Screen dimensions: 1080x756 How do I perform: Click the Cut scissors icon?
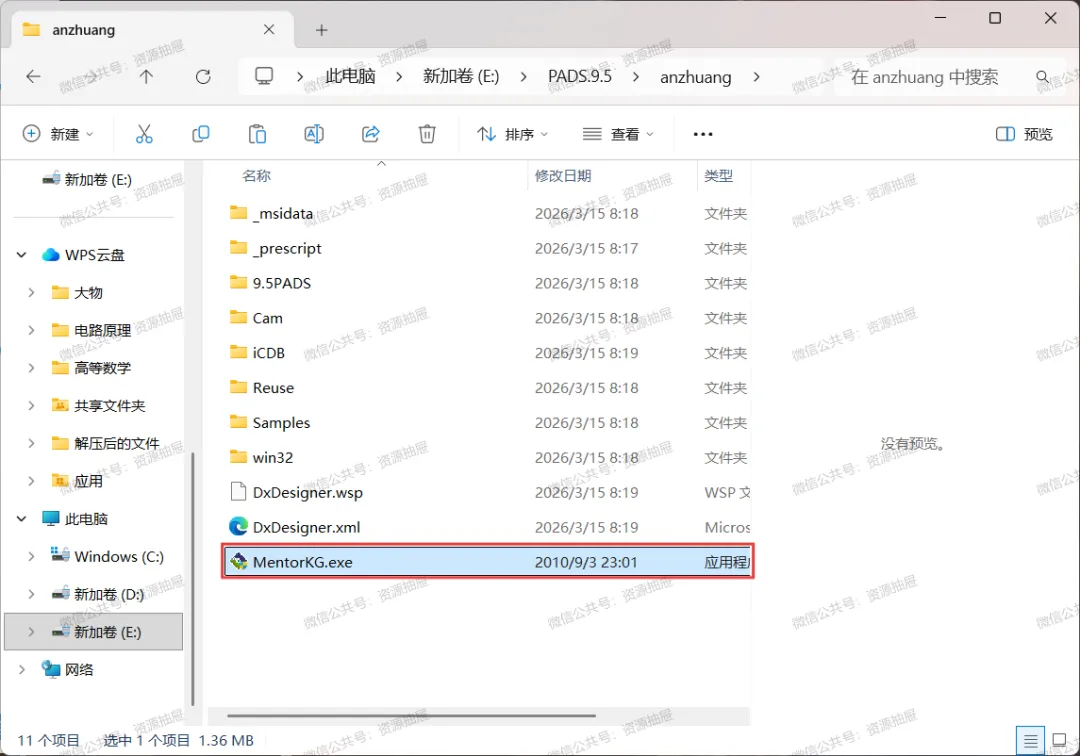coord(144,134)
